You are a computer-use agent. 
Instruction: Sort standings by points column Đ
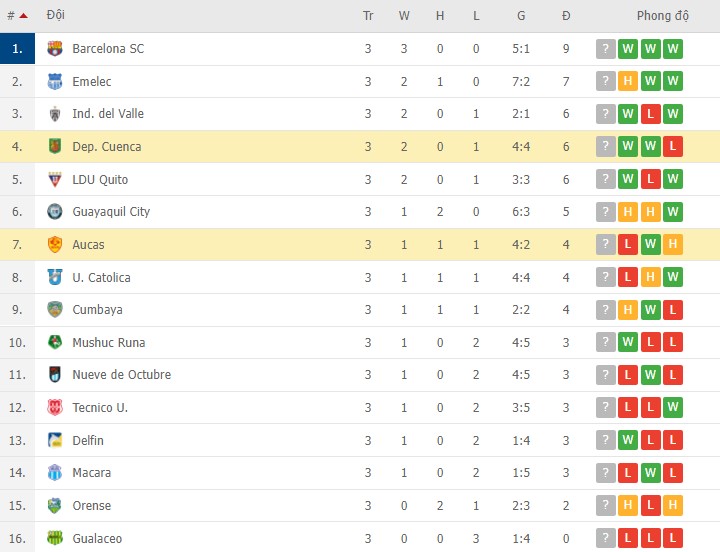(566, 16)
